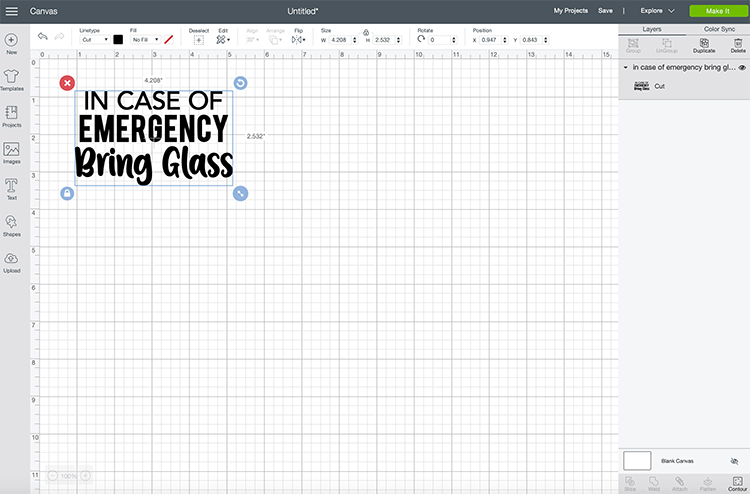Adjust the Width stepper arrows
This screenshot has width=750, height=494.
pyautogui.click(x=355, y=40)
